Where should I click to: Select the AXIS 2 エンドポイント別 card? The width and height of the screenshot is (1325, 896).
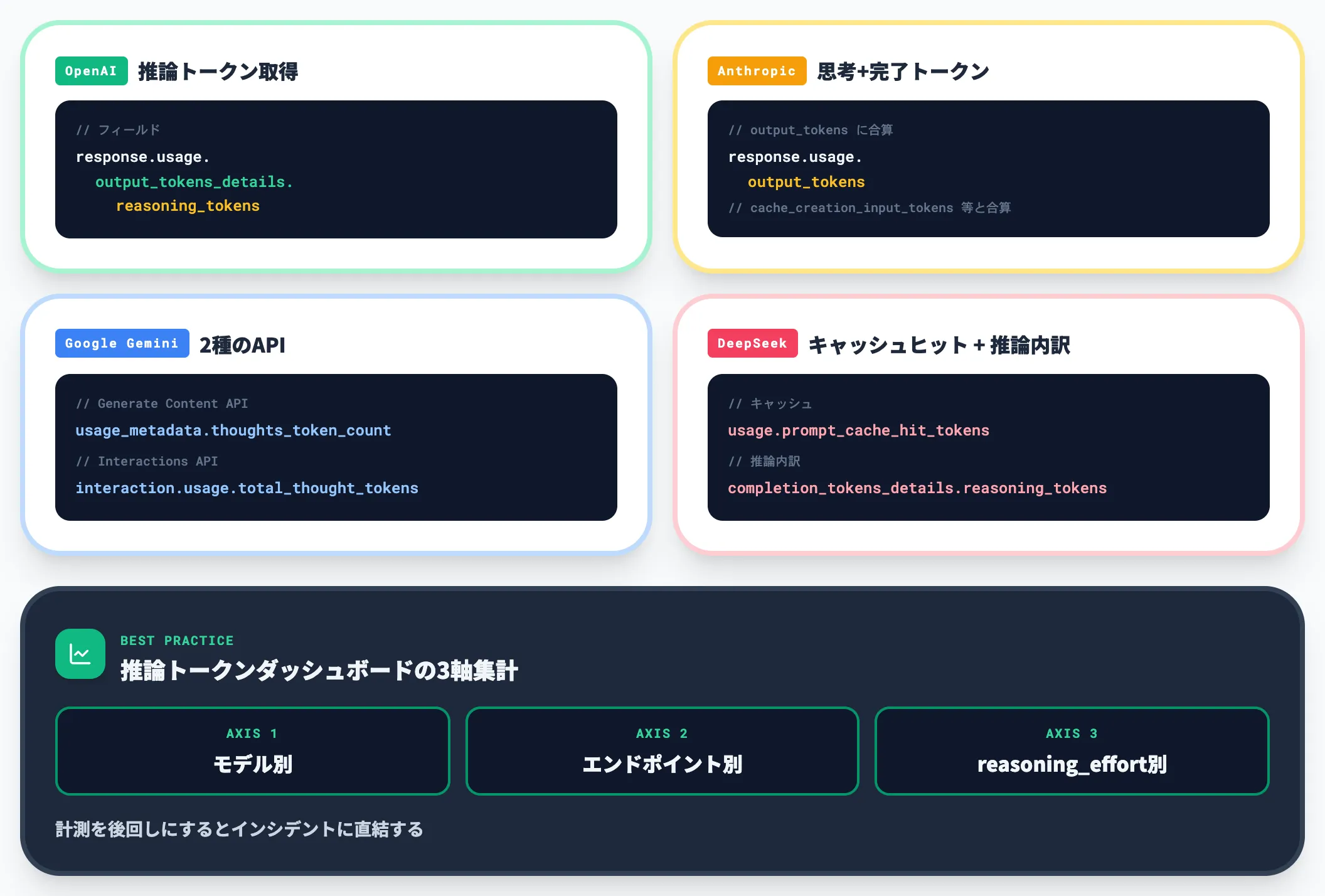(x=662, y=751)
